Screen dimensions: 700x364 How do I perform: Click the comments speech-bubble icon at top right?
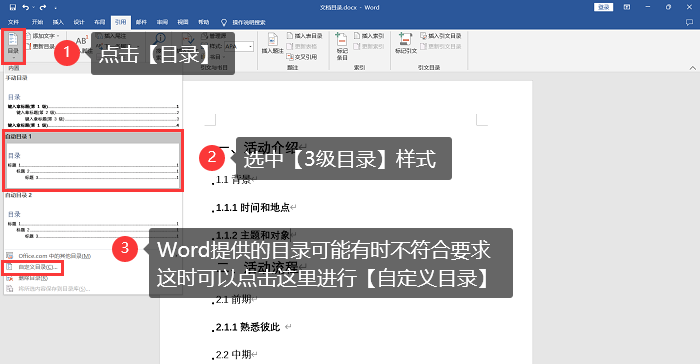689,22
